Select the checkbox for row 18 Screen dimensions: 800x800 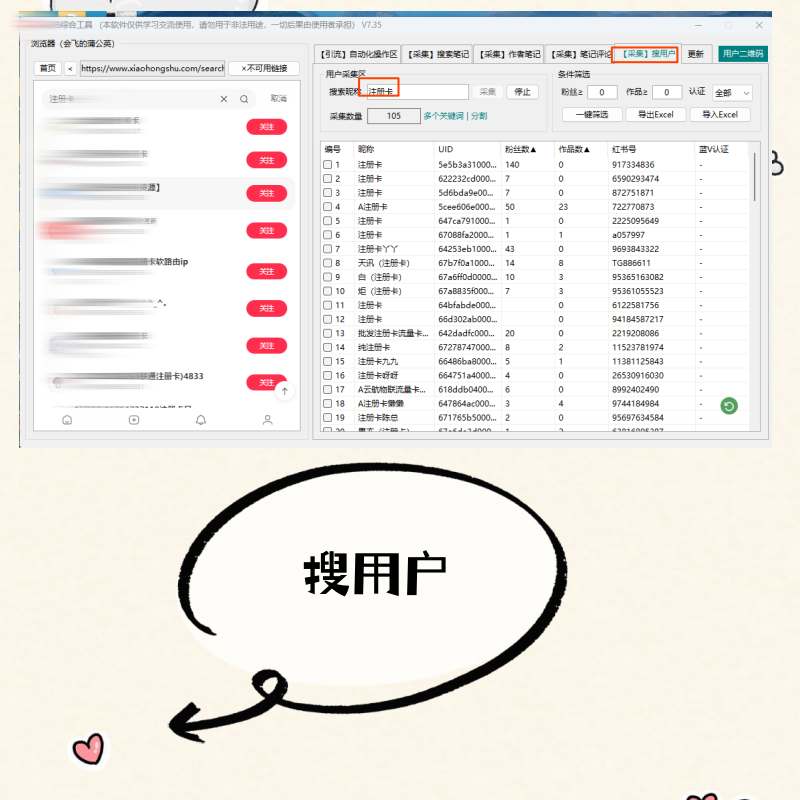[327, 403]
